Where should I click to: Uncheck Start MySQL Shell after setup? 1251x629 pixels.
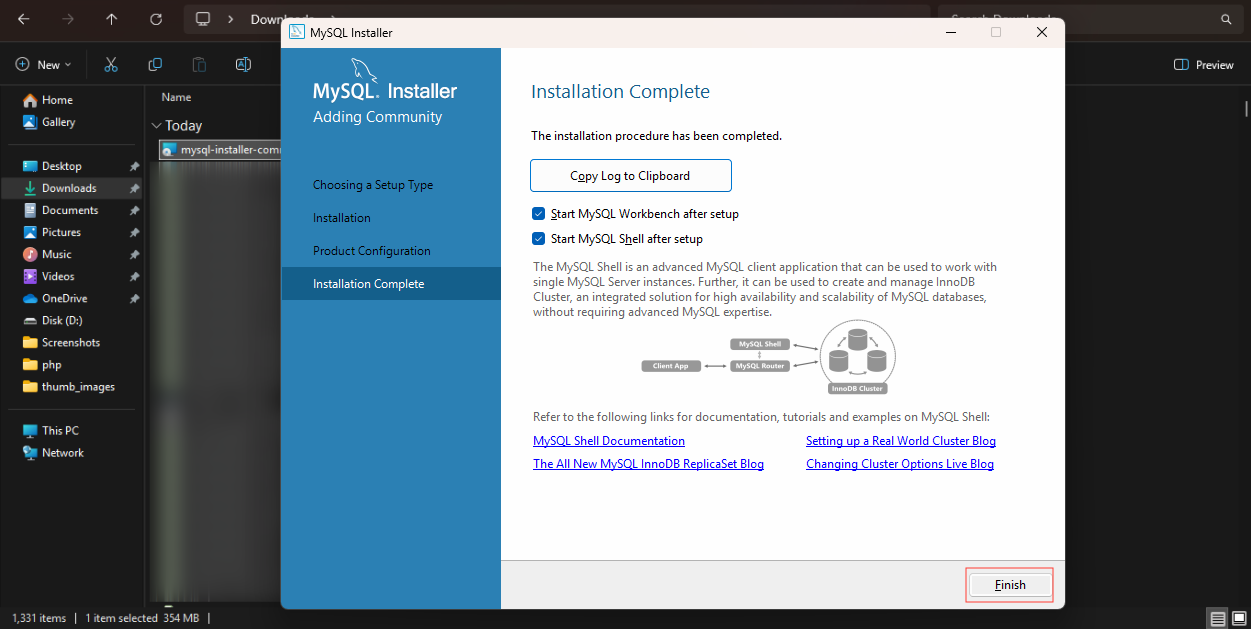point(539,239)
